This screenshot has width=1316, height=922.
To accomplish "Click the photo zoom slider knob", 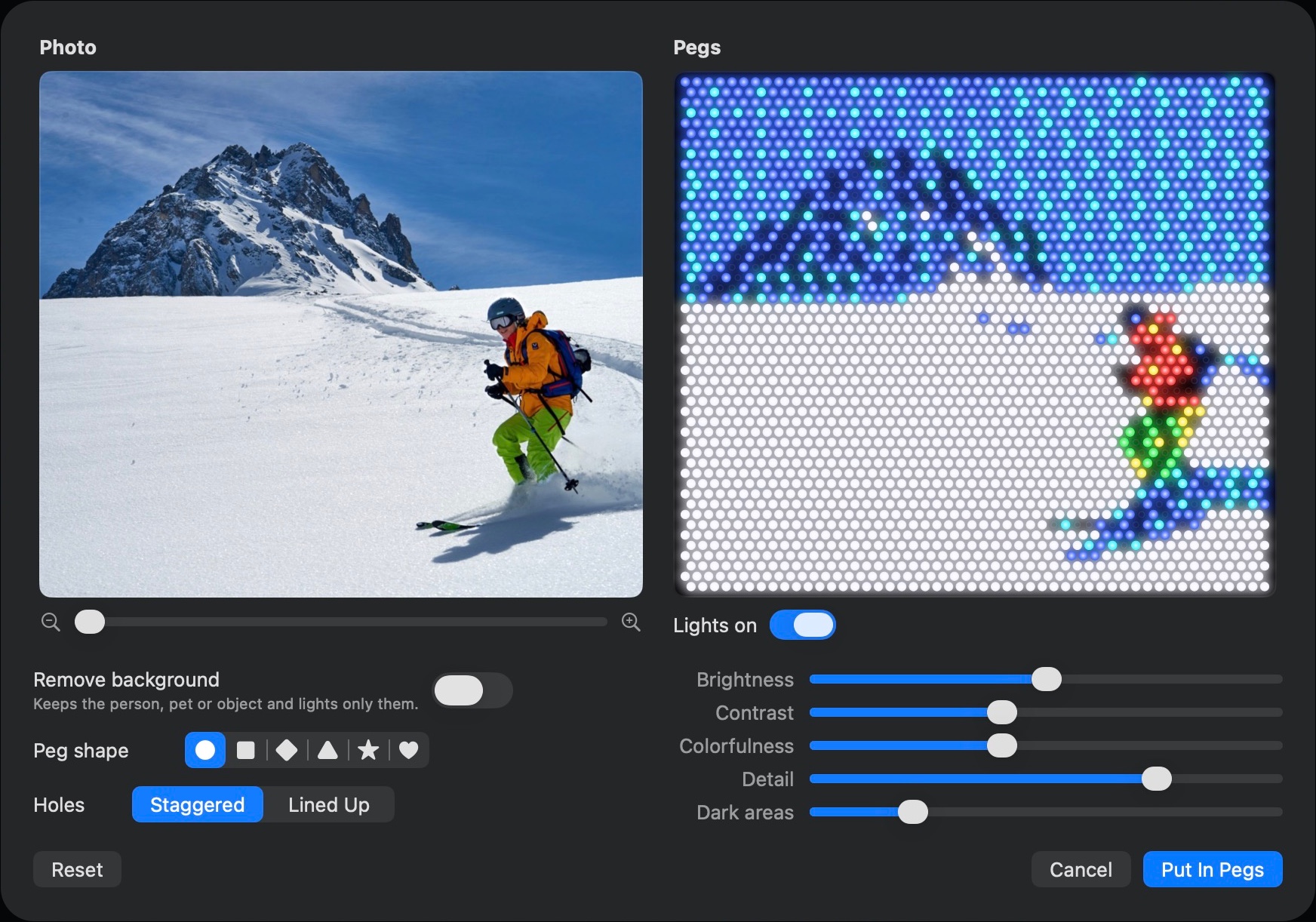I will tap(90, 622).
